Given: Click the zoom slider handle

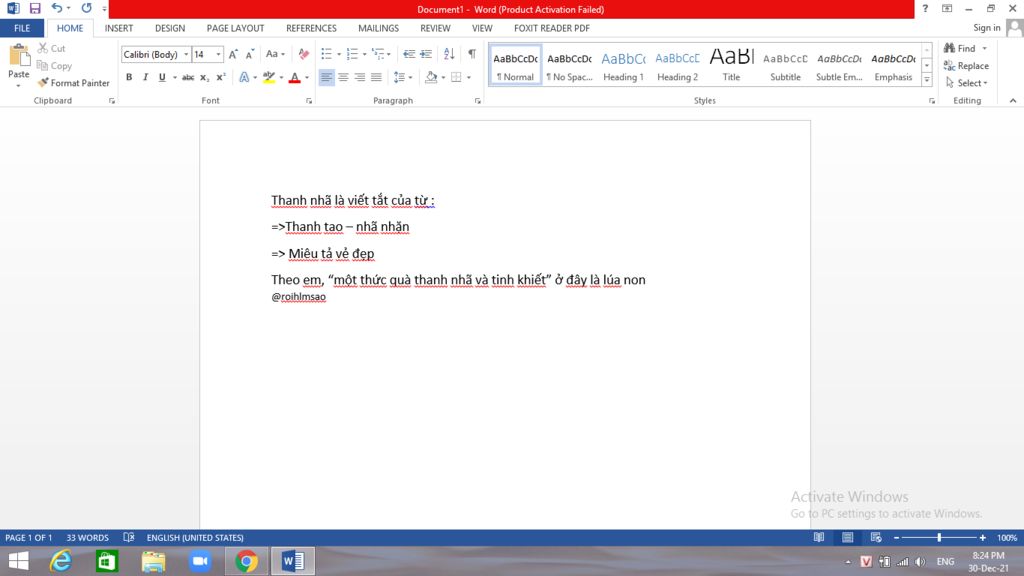Looking at the screenshot, I should click(x=939, y=537).
